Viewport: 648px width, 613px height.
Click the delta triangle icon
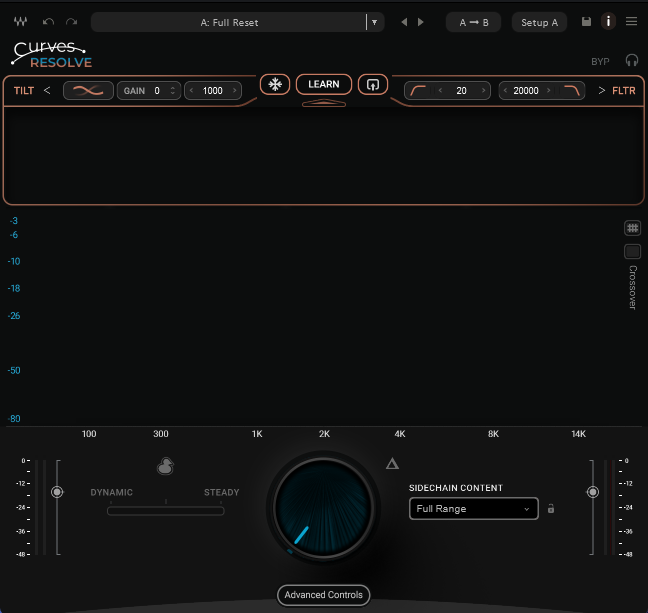coord(392,463)
